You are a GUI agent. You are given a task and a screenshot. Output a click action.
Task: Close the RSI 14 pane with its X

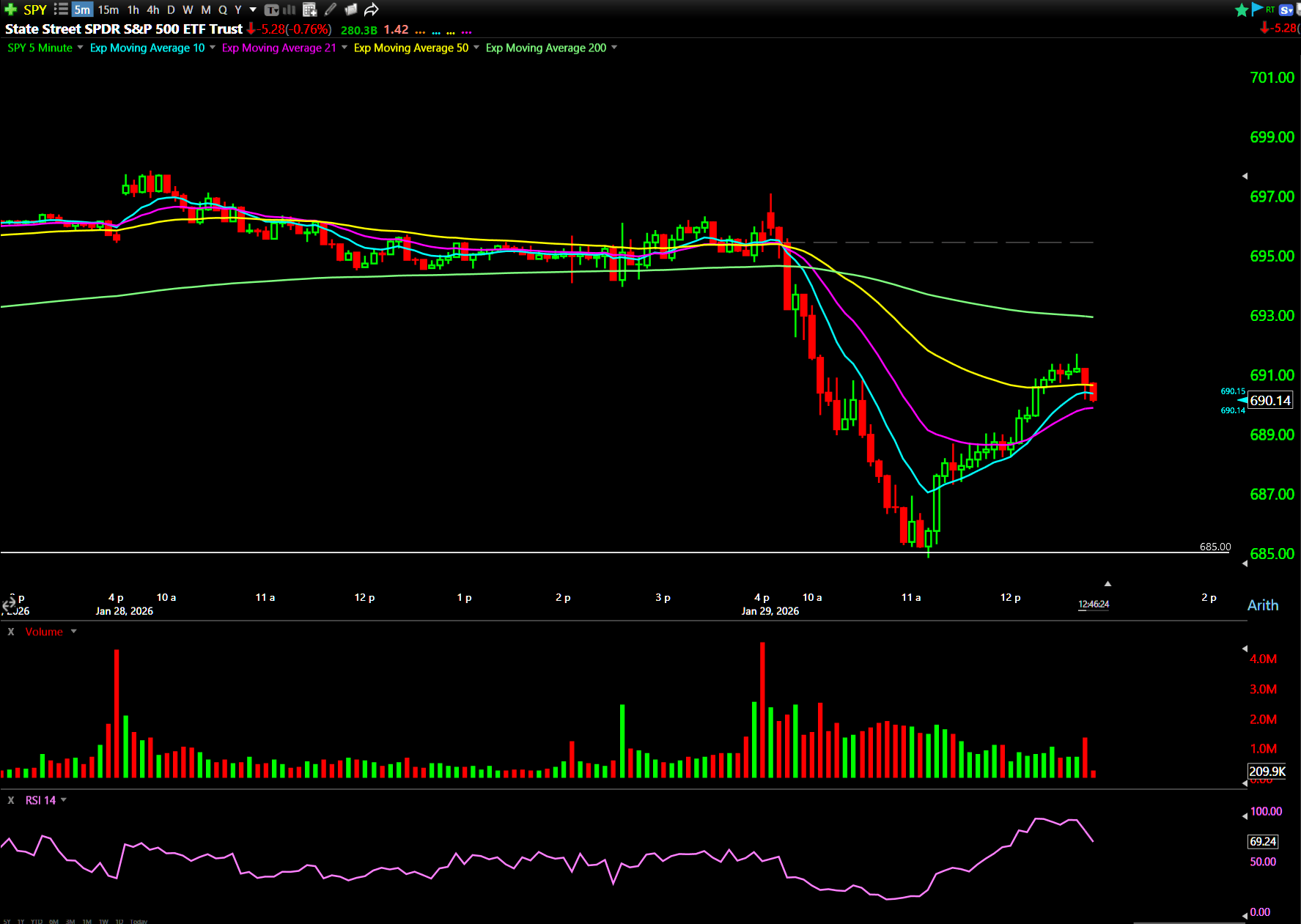click(11, 800)
